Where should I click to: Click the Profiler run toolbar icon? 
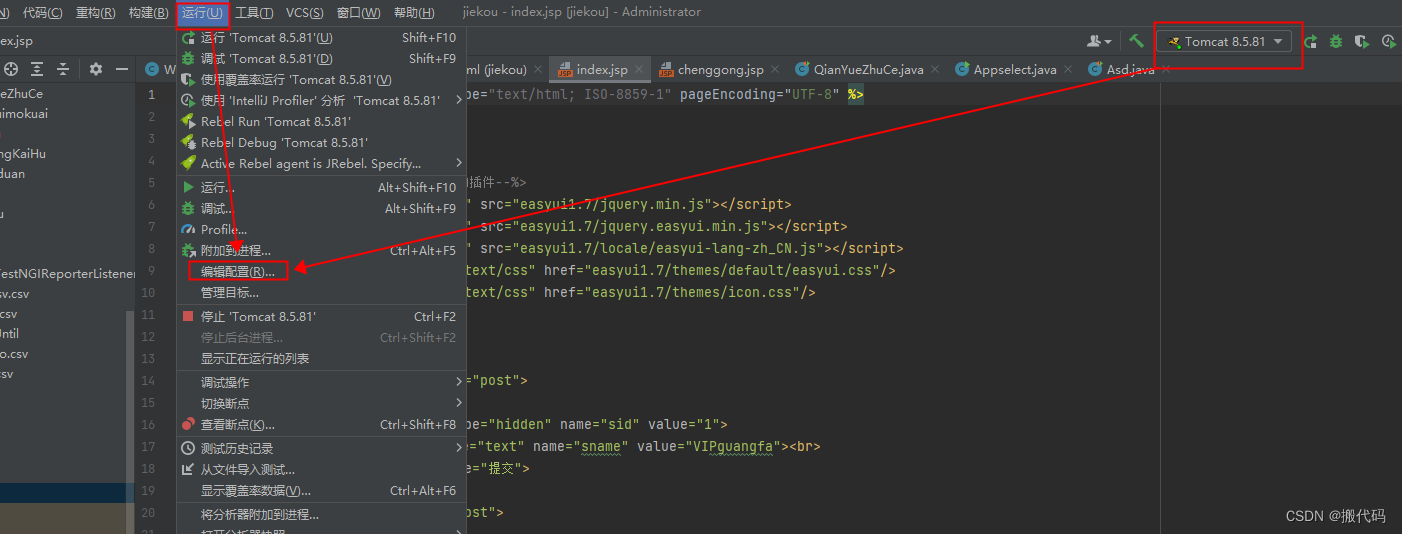1388,41
